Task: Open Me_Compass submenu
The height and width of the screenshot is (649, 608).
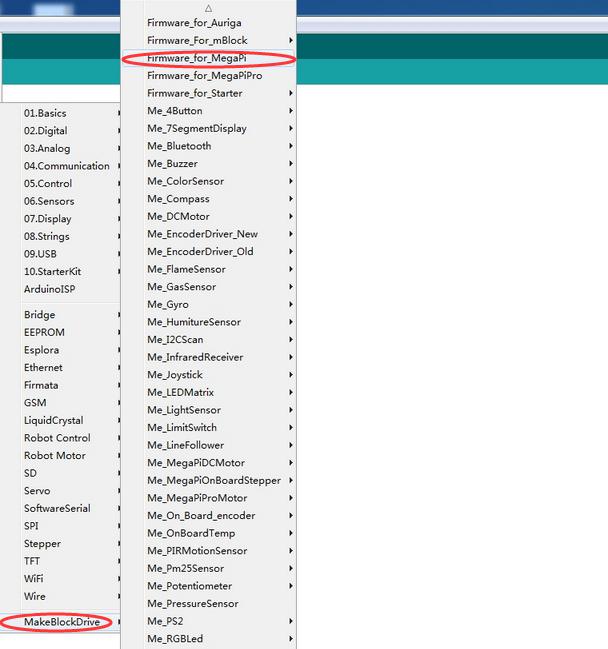Action: pos(209,199)
